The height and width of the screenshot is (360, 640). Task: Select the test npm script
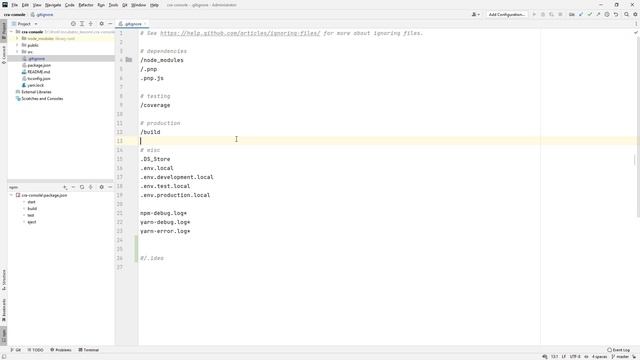pyautogui.click(x=31, y=215)
